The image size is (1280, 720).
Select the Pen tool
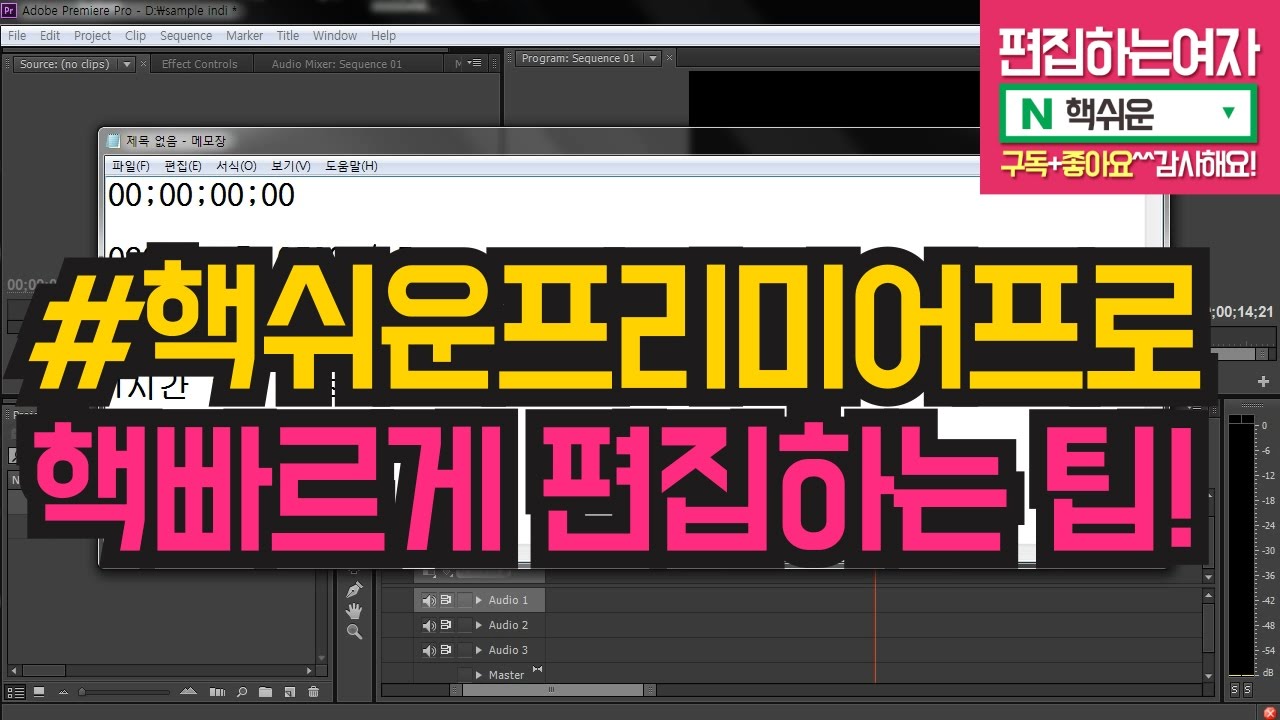(354, 590)
